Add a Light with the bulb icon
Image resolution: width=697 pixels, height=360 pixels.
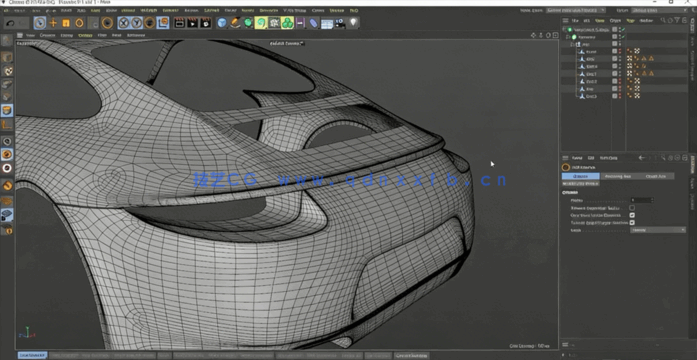coord(353,23)
